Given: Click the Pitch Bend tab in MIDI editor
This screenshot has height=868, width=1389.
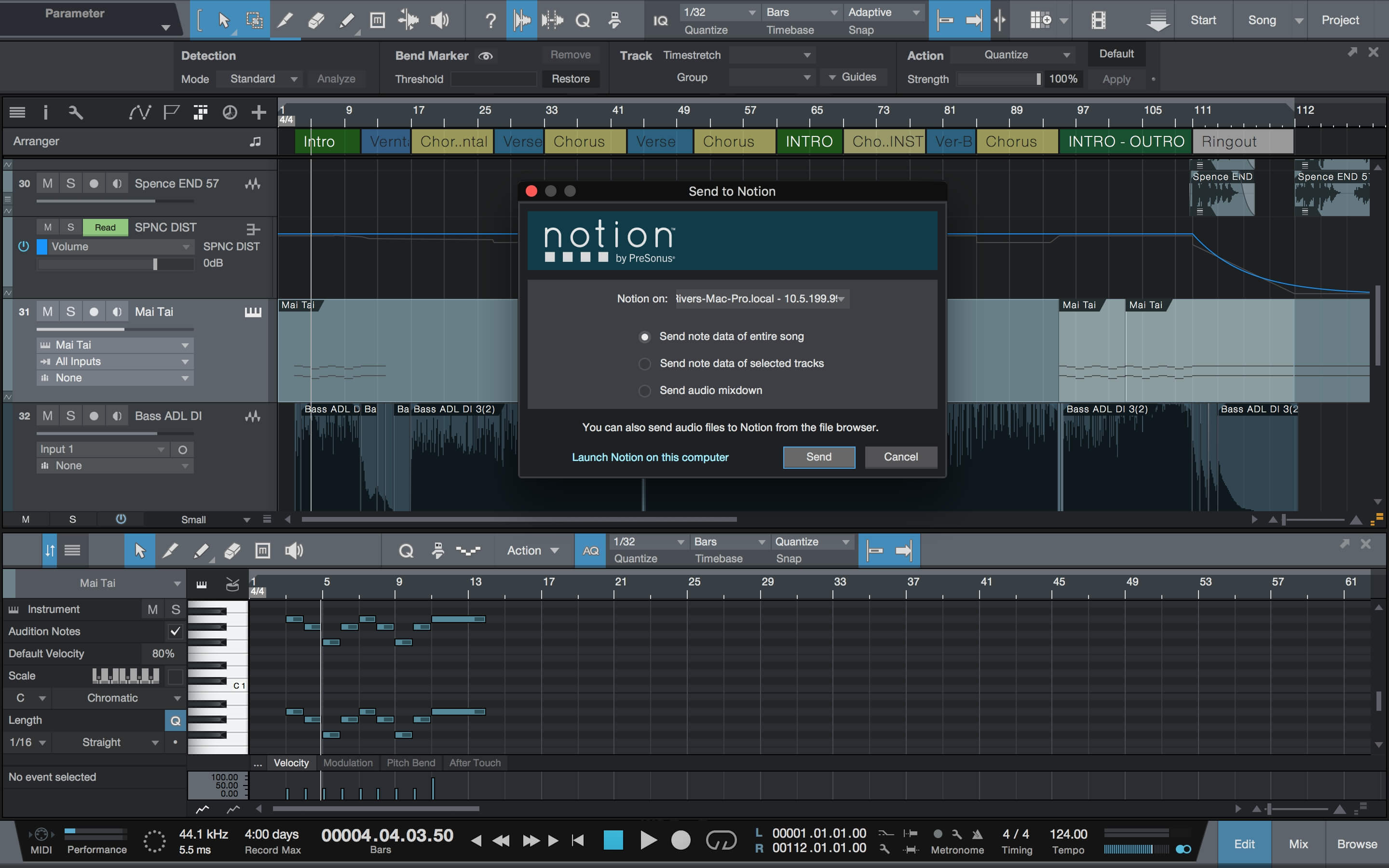Looking at the screenshot, I should pos(411,763).
